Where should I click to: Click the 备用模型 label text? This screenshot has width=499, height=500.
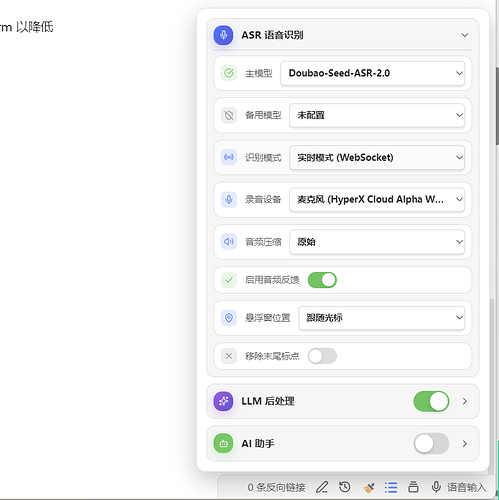pyautogui.click(x=263, y=115)
